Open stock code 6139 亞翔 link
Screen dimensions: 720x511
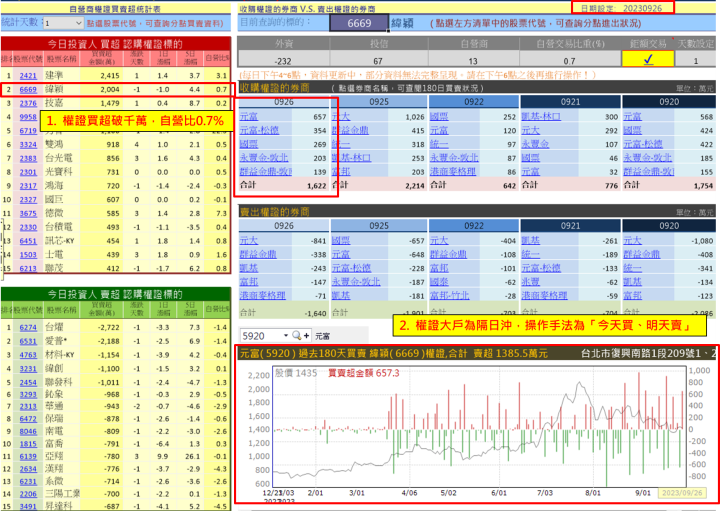point(28,456)
